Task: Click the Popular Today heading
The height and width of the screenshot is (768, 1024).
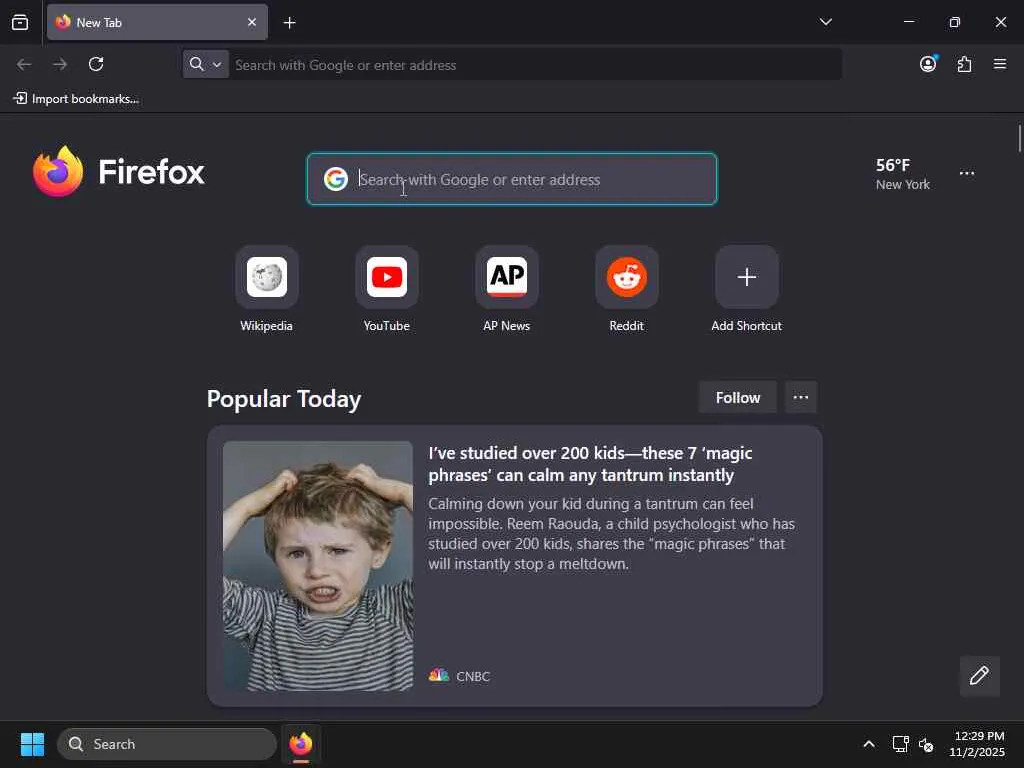Action: point(283,399)
